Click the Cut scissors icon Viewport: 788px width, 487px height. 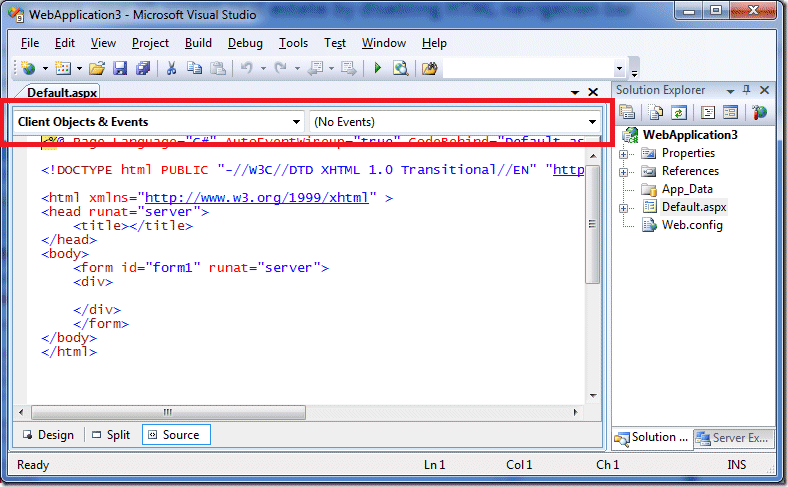coord(171,68)
